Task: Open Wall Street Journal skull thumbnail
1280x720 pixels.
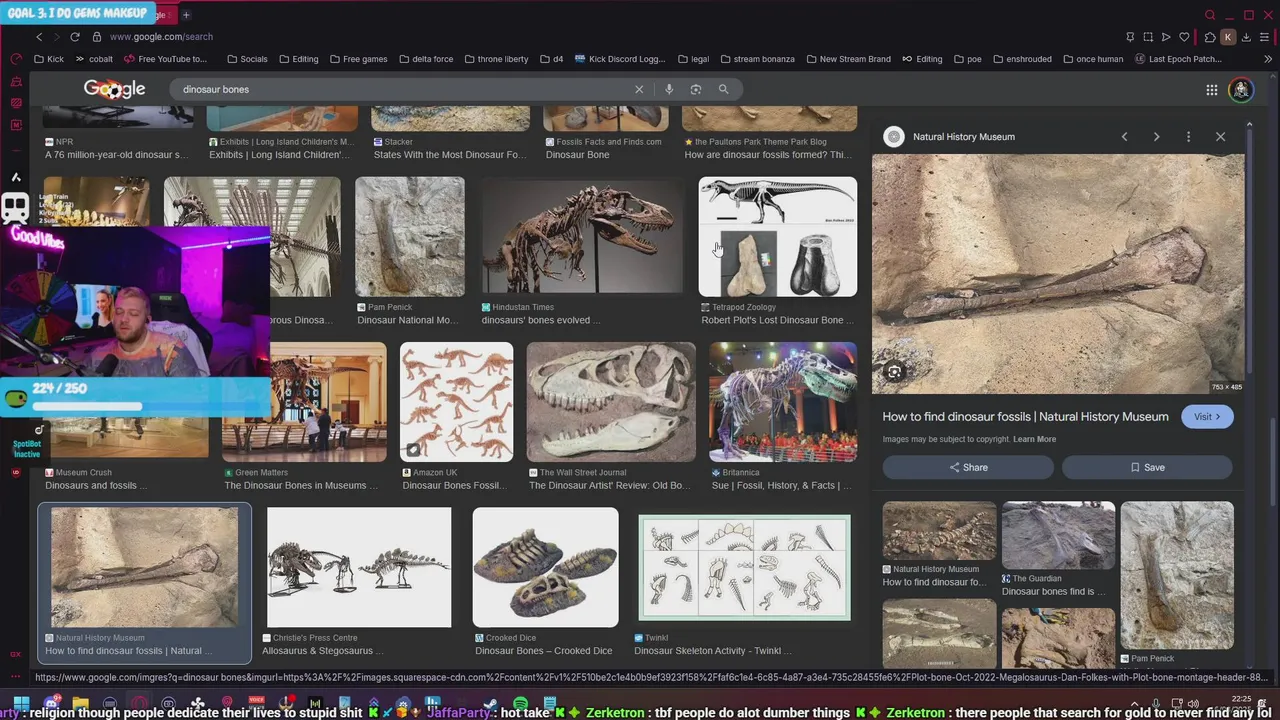Action: click(611, 402)
